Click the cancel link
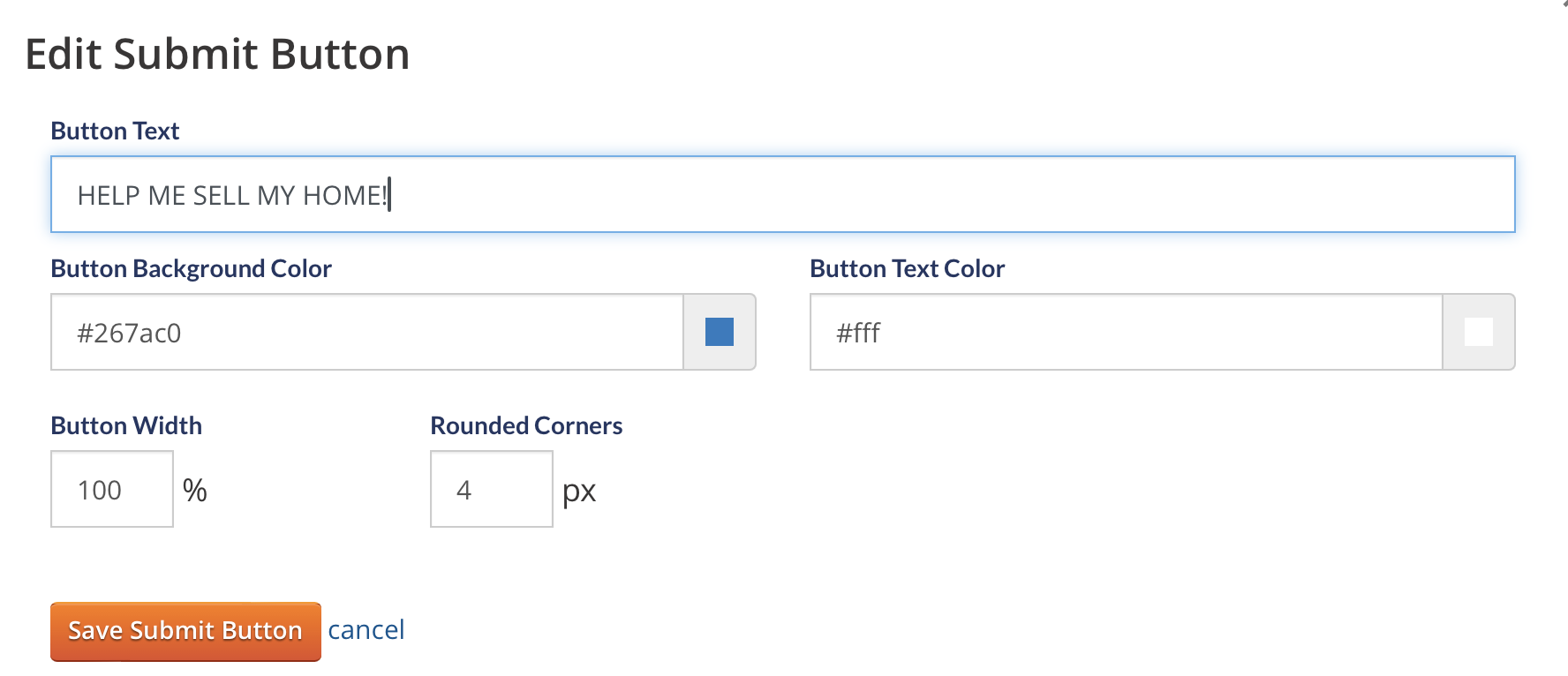 (x=366, y=629)
